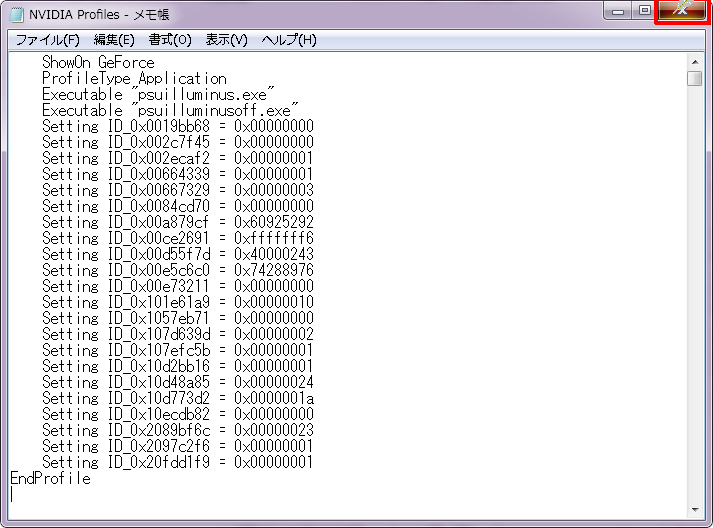Click Setting ID_0x0019bb68 line

click(x=178, y=126)
